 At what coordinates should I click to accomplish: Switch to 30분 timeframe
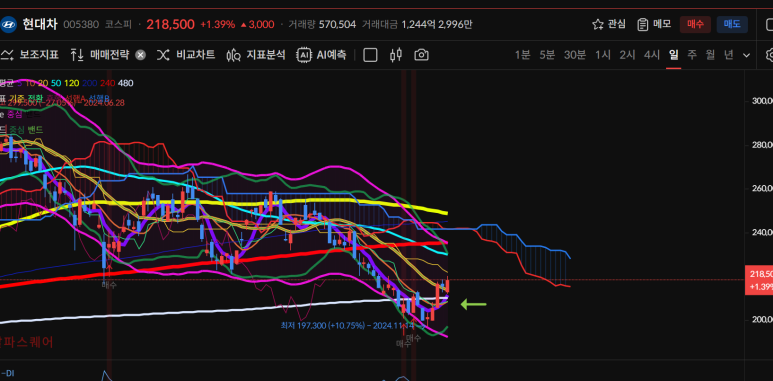[x=575, y=55]
